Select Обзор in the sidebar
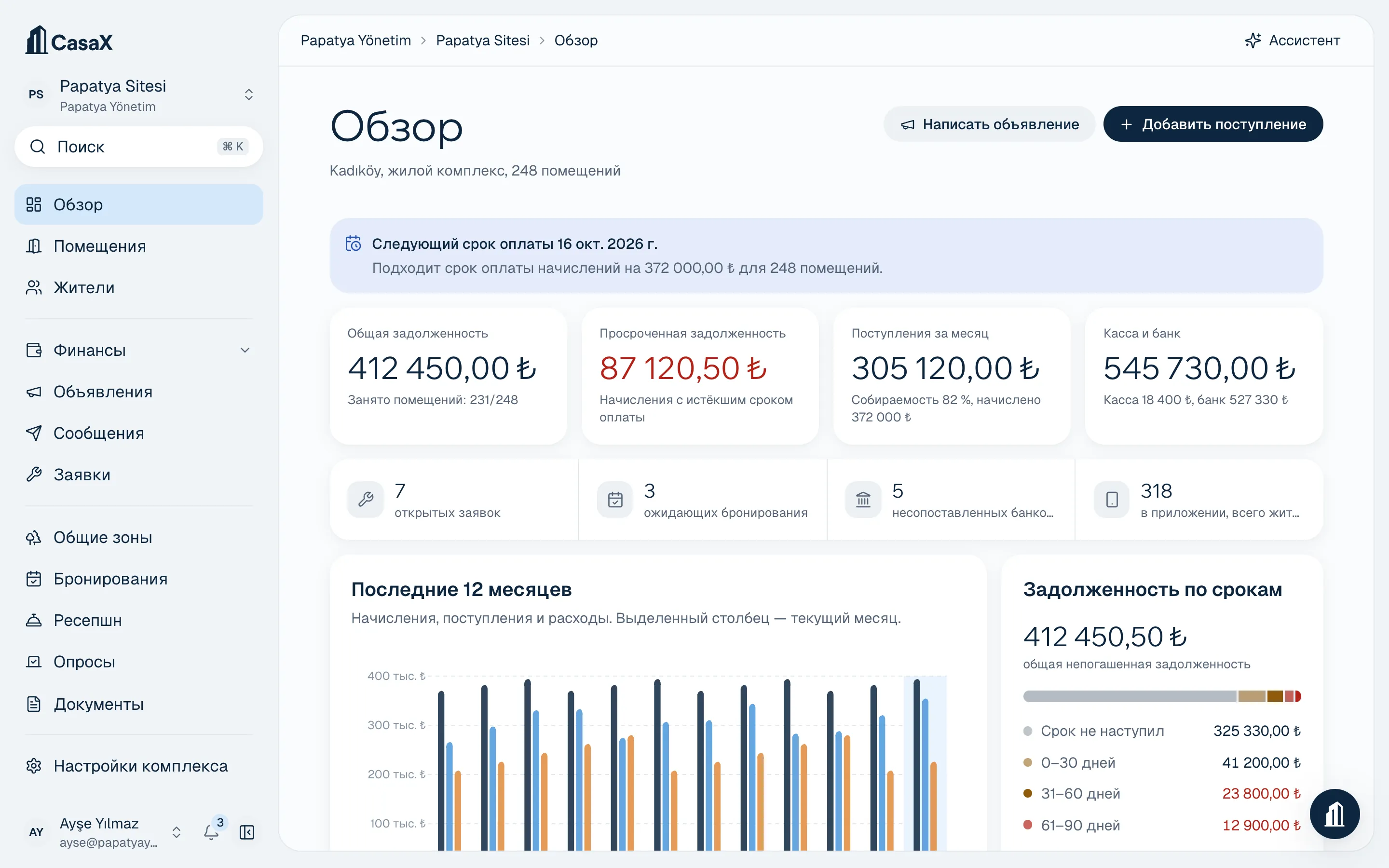 pyautogui.click(x=139, y=204)
